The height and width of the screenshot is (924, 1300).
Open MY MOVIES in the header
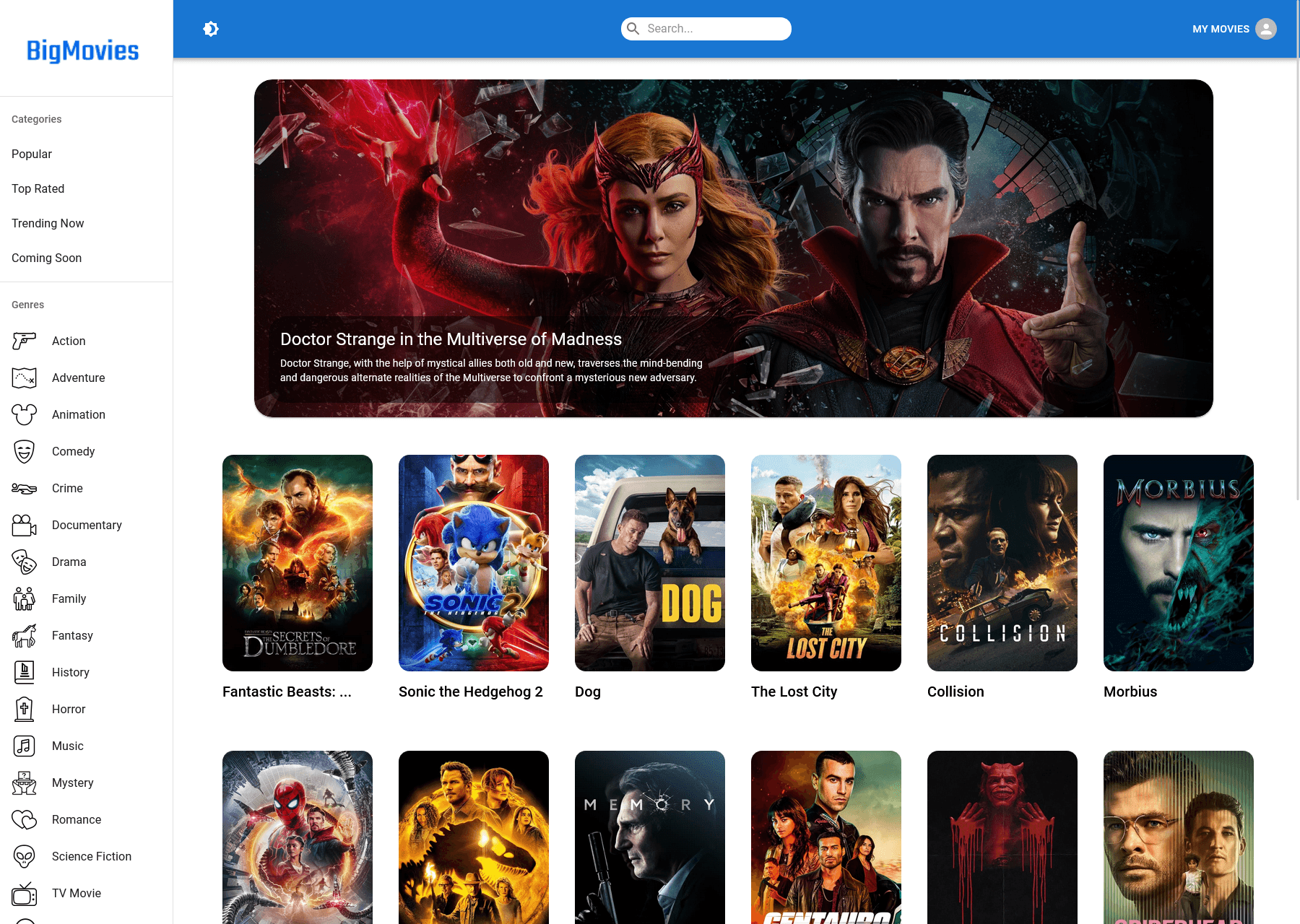tap(1221, 29)
